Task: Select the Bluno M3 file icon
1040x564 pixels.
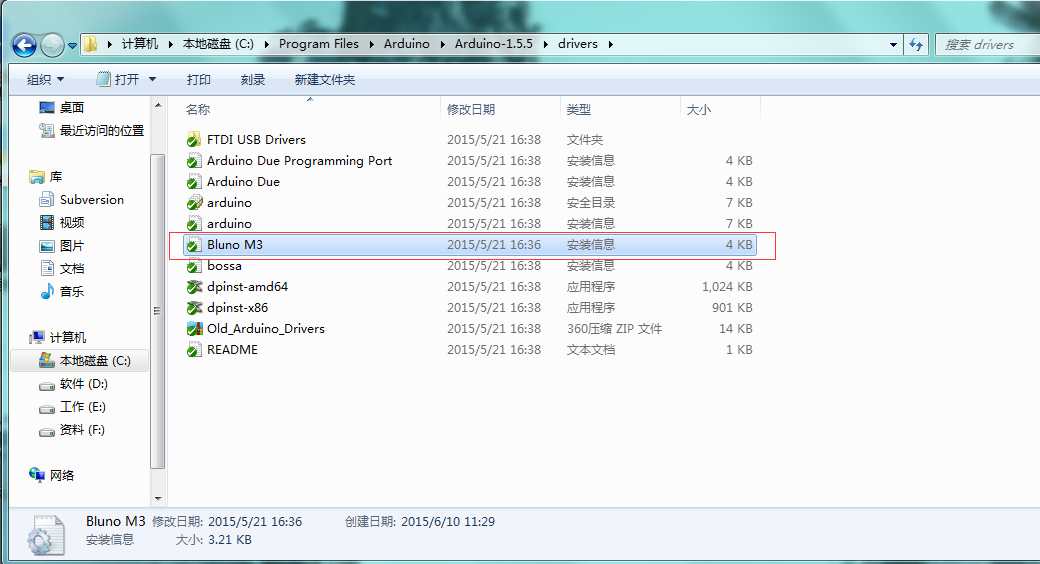Action: pyautogui.click(x=194, y=245)
